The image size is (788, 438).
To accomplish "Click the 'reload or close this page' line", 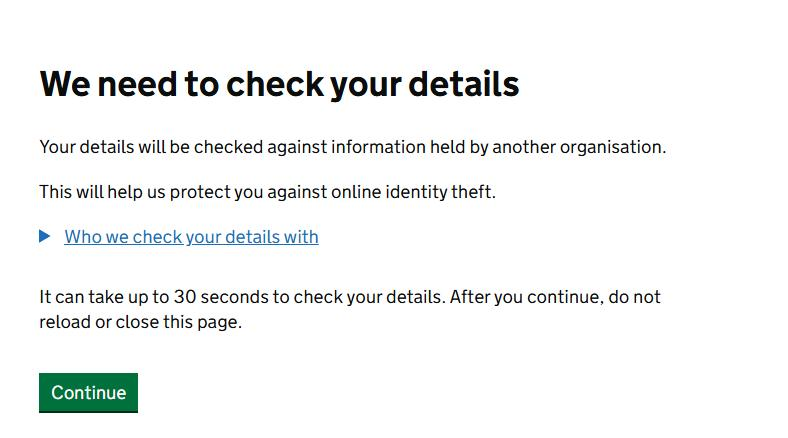I will point(141,322).
